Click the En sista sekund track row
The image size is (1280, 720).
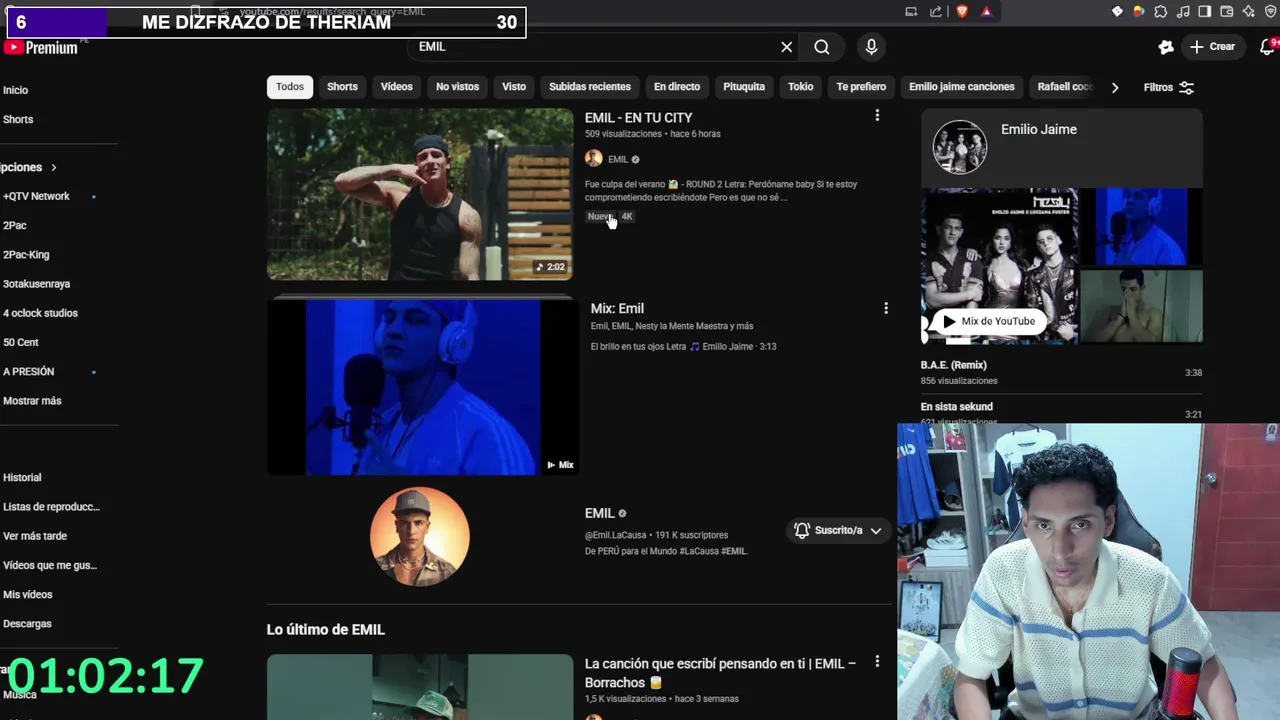[1061, 411]
